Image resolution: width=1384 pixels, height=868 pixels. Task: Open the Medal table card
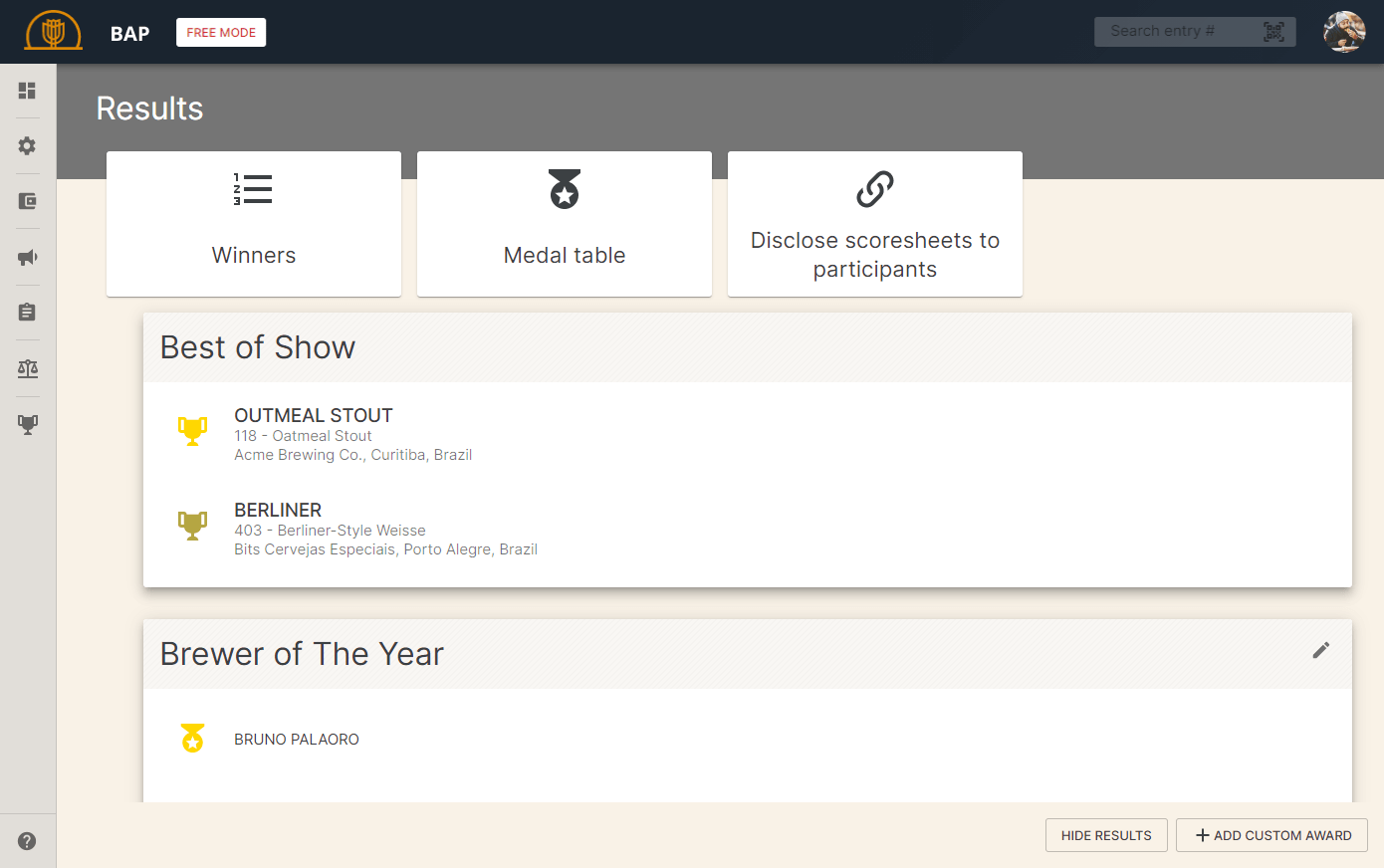tap(565, 224)
